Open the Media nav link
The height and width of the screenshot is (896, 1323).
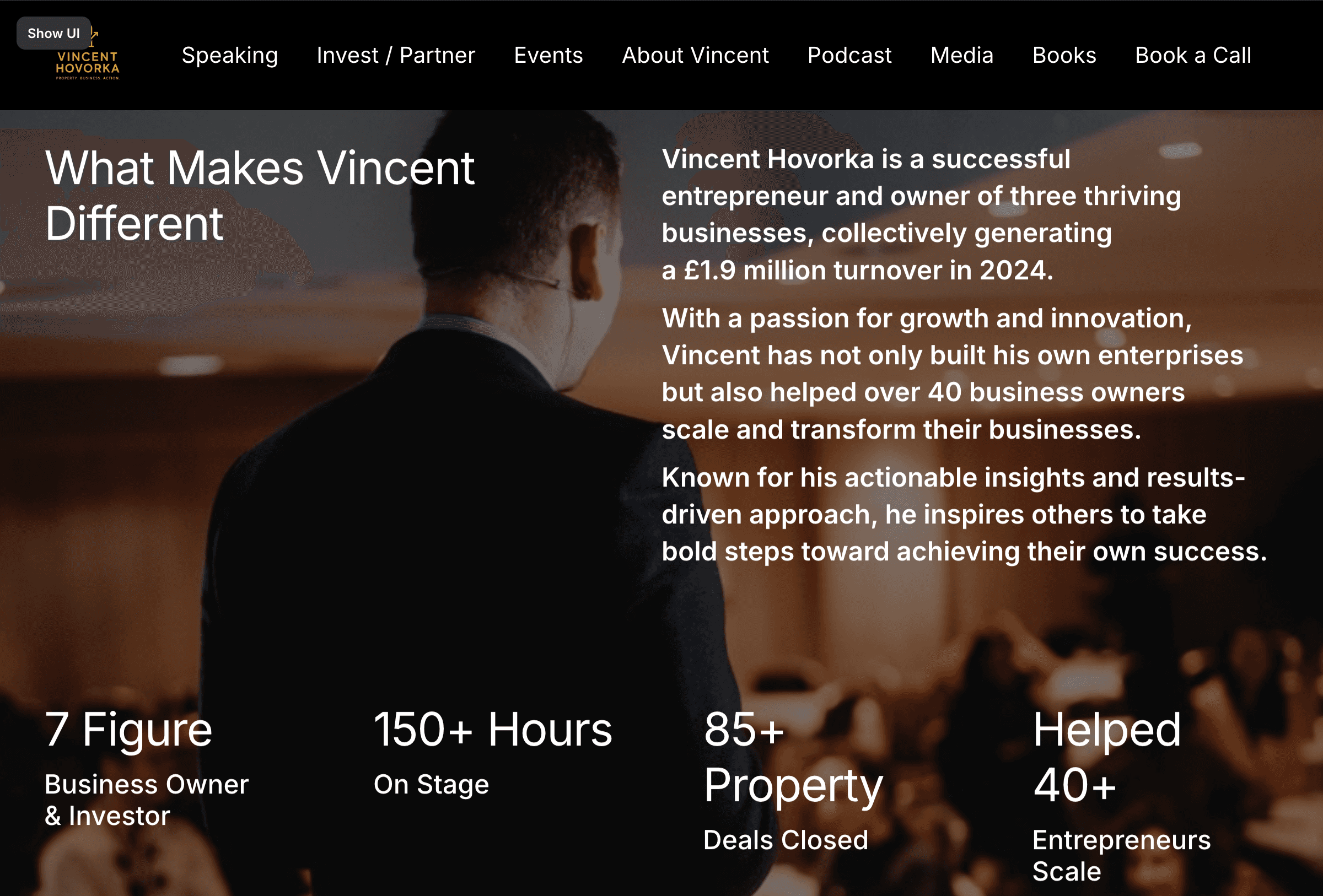point(961,55)
